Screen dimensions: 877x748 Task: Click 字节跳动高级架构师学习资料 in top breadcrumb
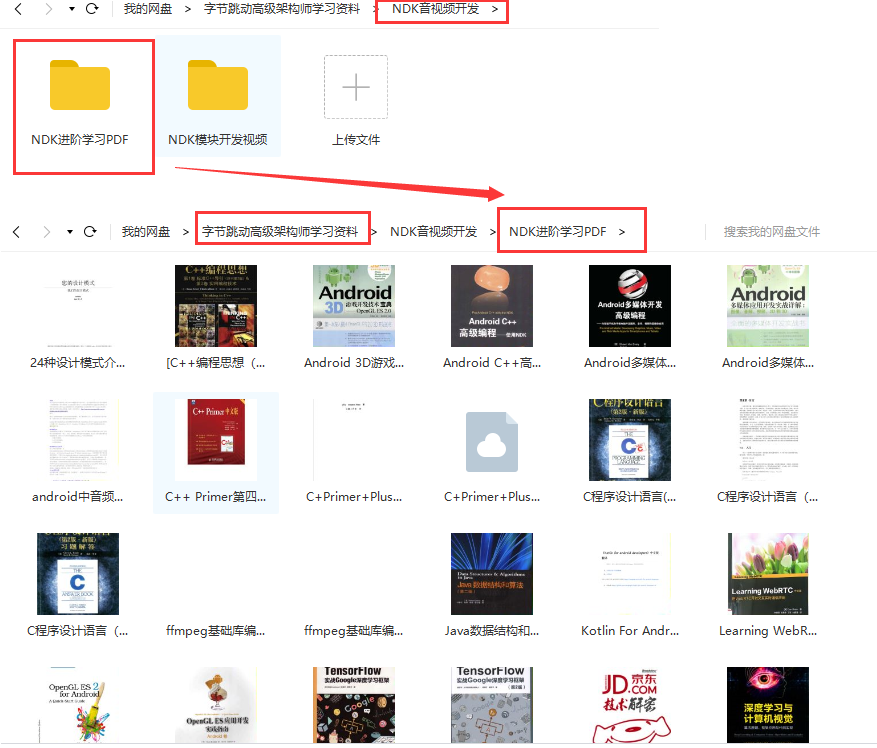pyautogui.click(x=282, y=9)
